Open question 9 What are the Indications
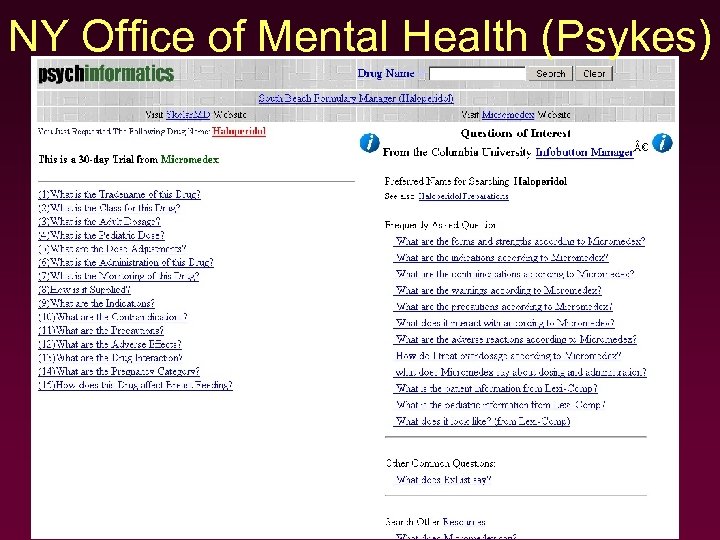The height and width of the screenshot is (540, 720). pyautogui.click(x=96, y=304)
